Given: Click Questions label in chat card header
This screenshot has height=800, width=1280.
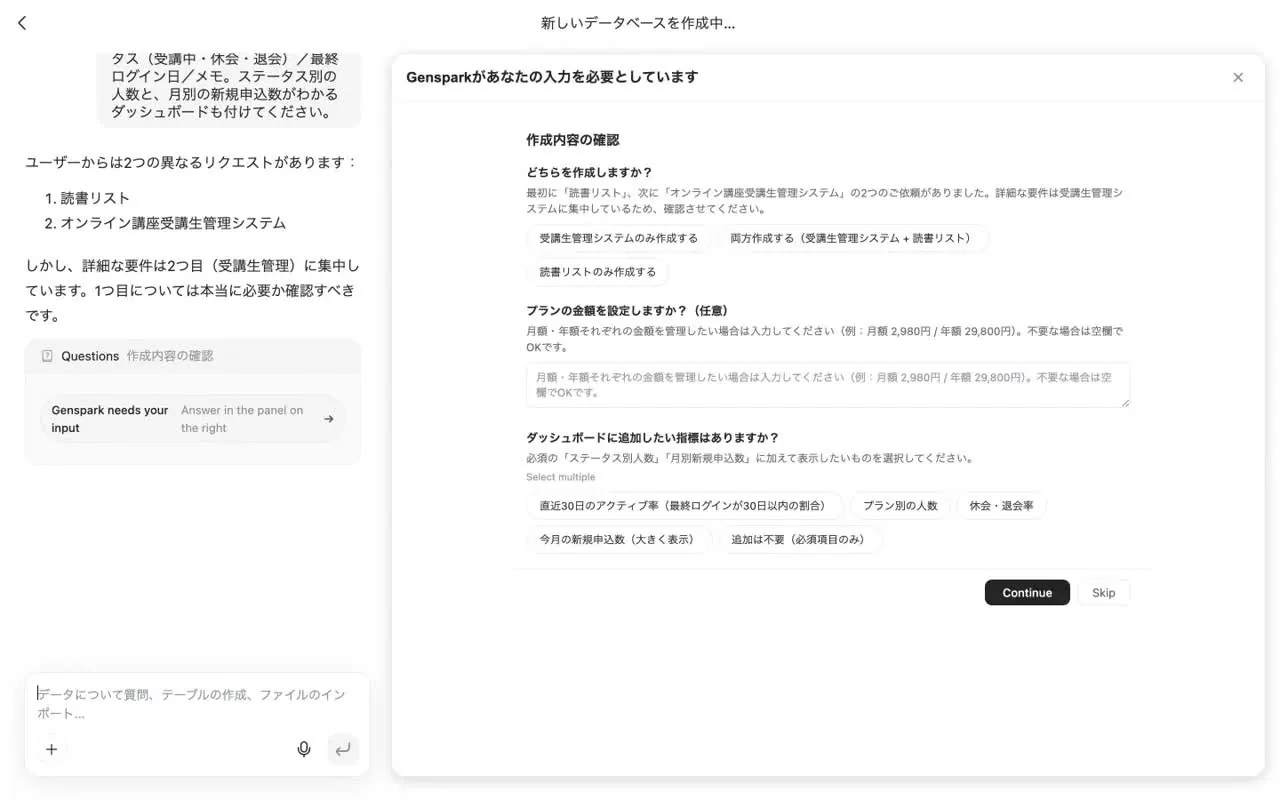Looking at the screenshot, I should 90,356.
